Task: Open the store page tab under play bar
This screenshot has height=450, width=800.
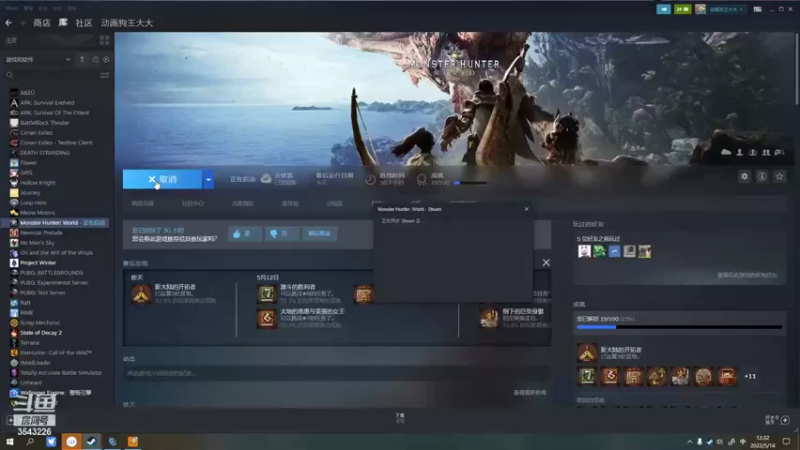Action: pos(142,204)
